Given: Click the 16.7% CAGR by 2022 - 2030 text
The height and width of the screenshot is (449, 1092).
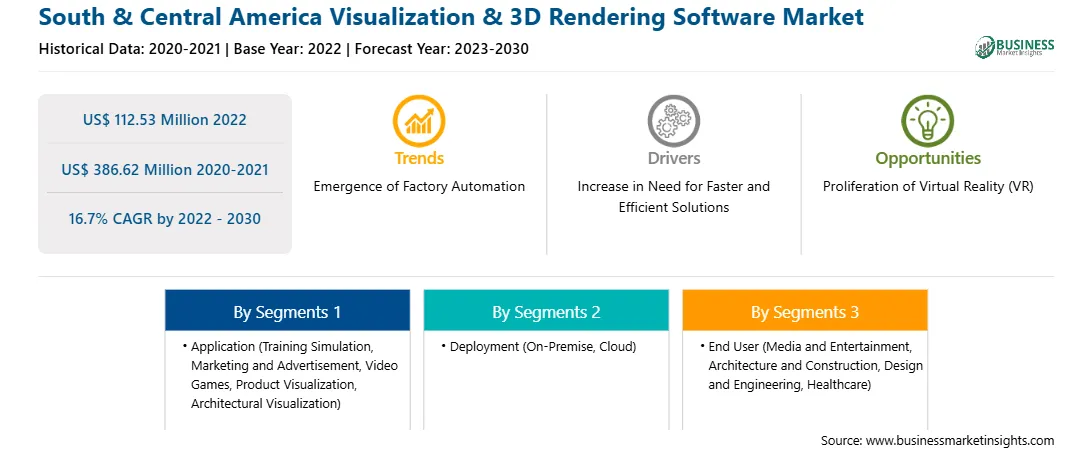Looking at the screenshot, I should point(164,219).
